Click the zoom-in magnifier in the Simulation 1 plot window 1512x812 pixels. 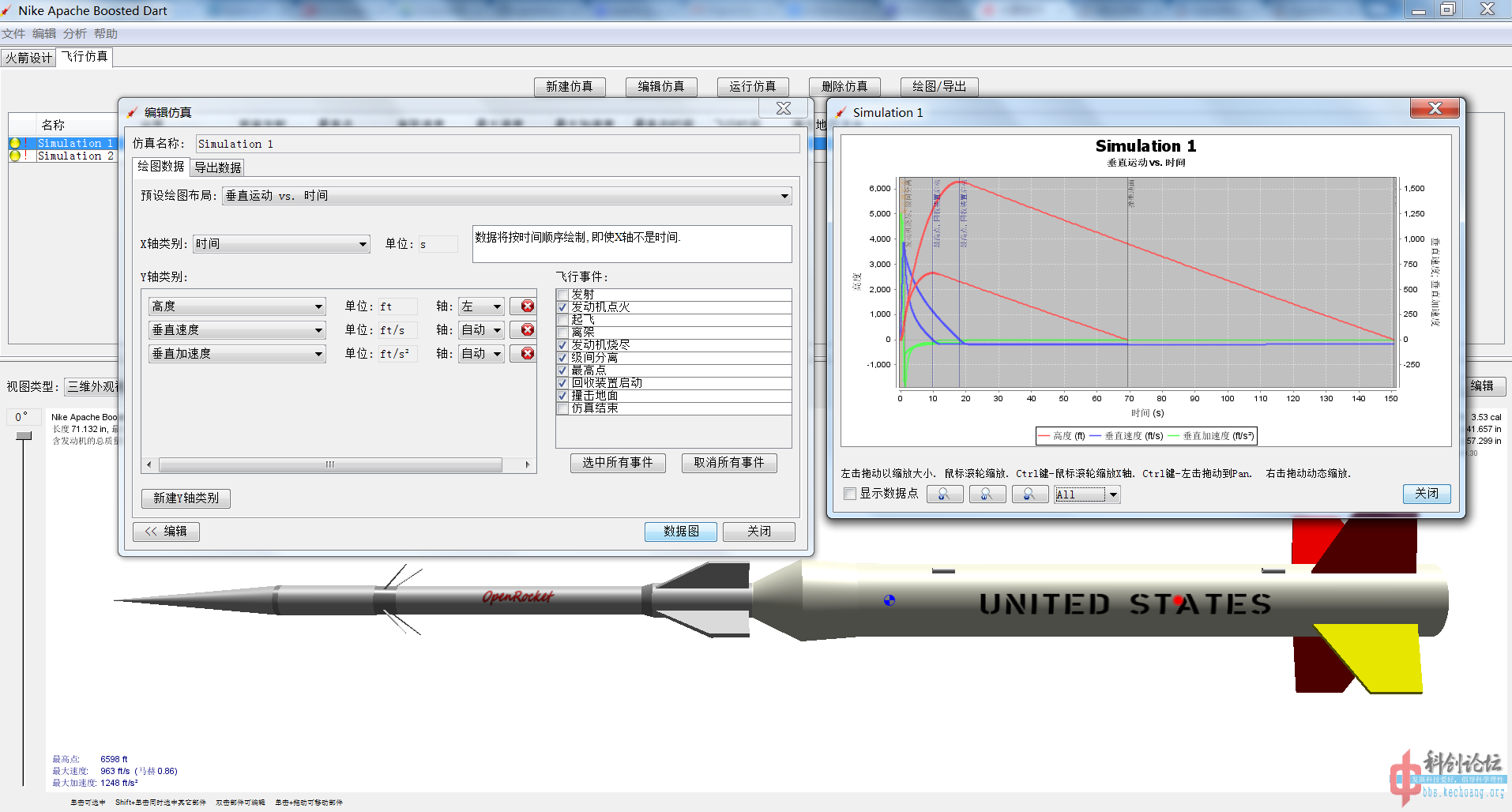[945, 494]
